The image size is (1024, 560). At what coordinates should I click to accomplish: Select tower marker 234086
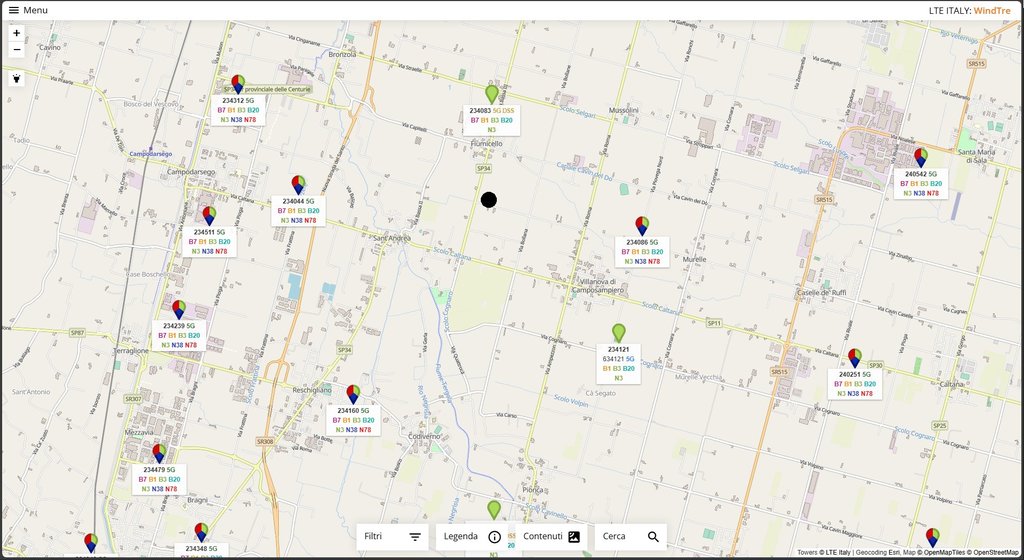pyautogui.click(x=642, y=226)
